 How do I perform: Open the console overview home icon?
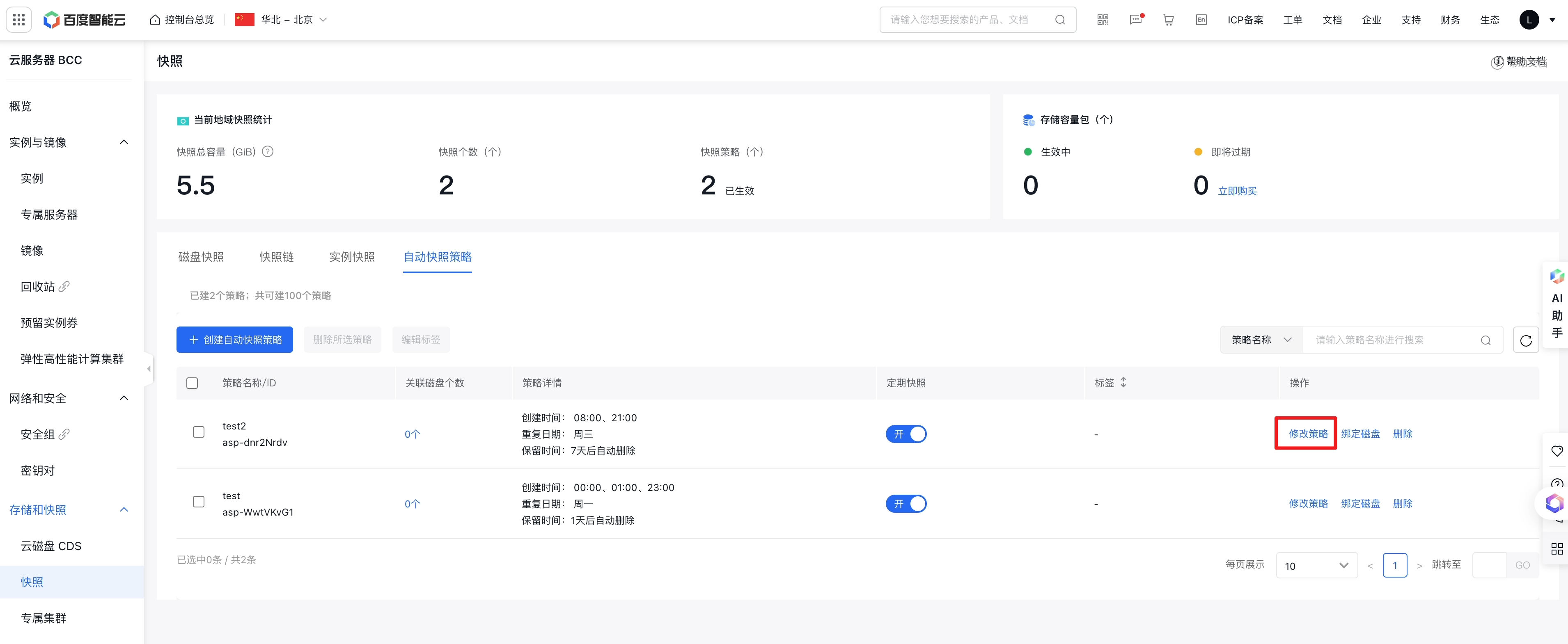pos(155,20)
